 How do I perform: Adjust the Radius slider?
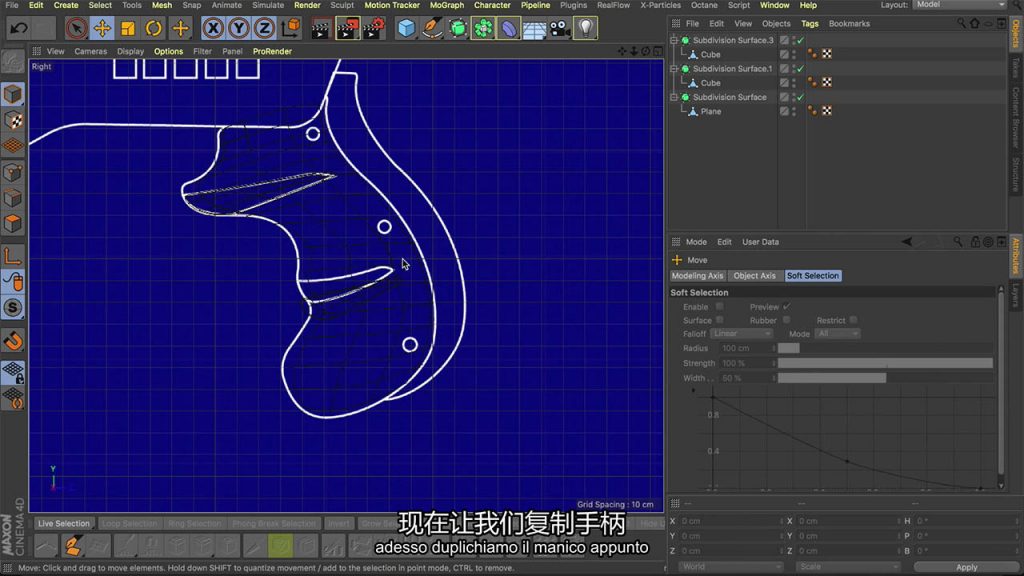pos(886,348)
